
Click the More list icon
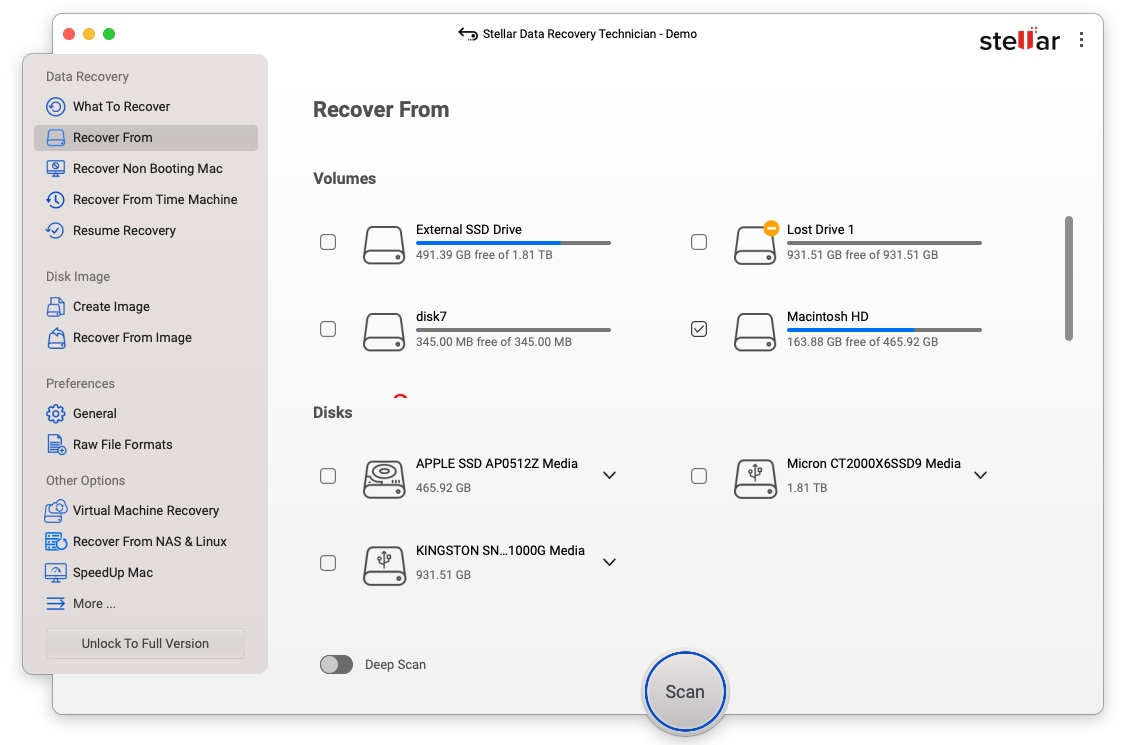(x=55, y=603)
